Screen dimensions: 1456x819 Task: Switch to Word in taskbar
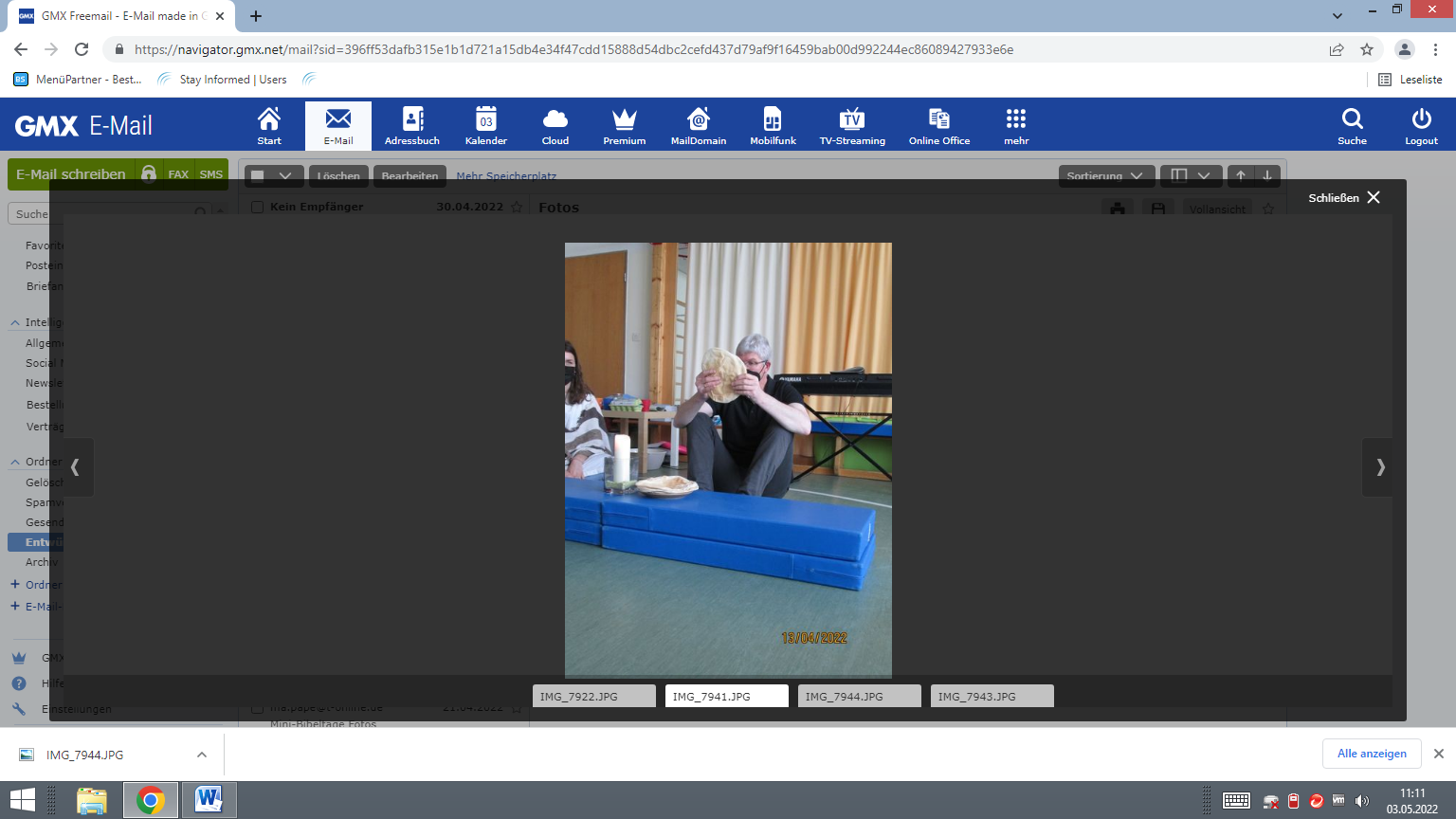click(x=209, y=800)
